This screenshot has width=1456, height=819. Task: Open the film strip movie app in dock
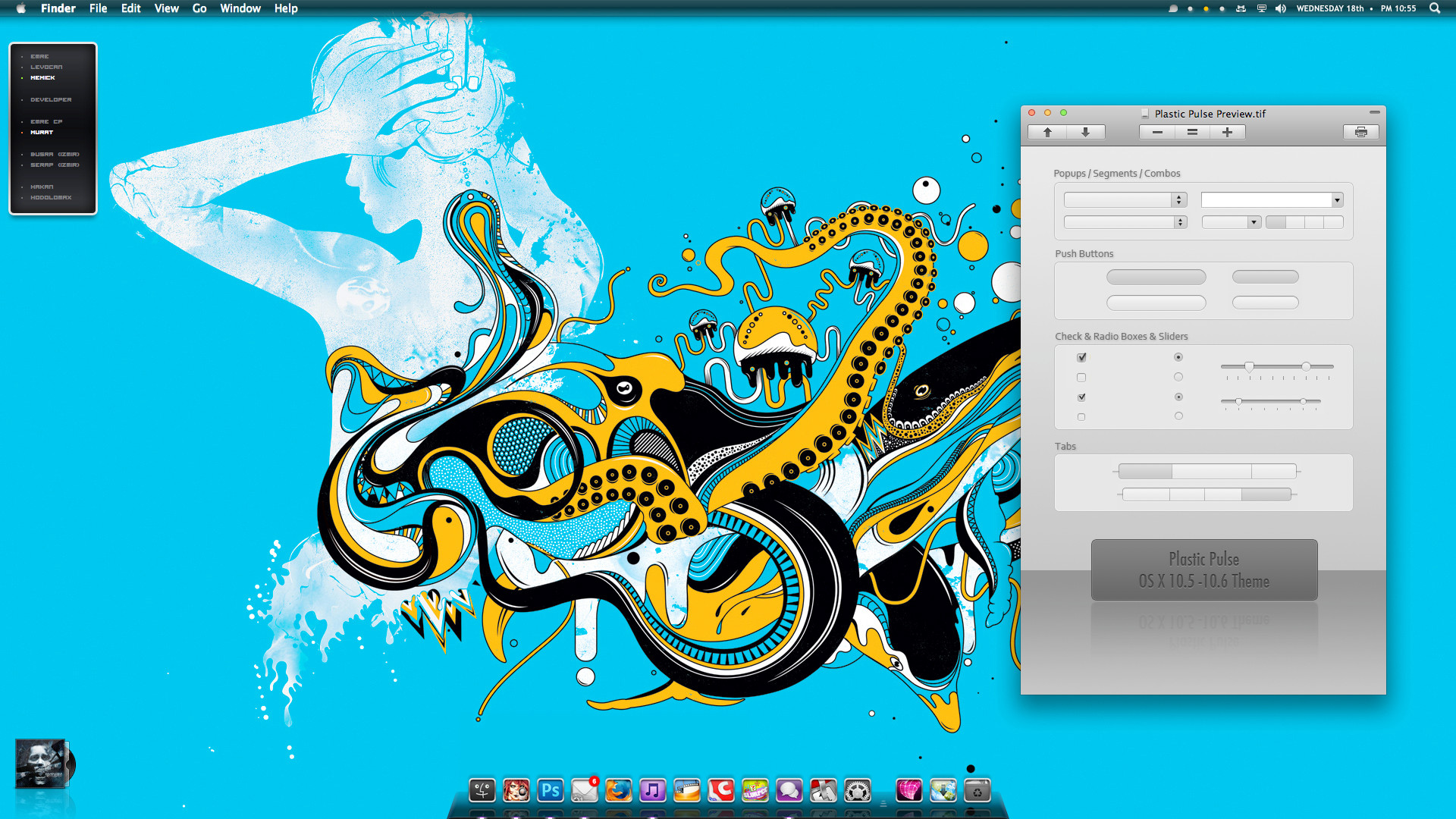point(687,791)
